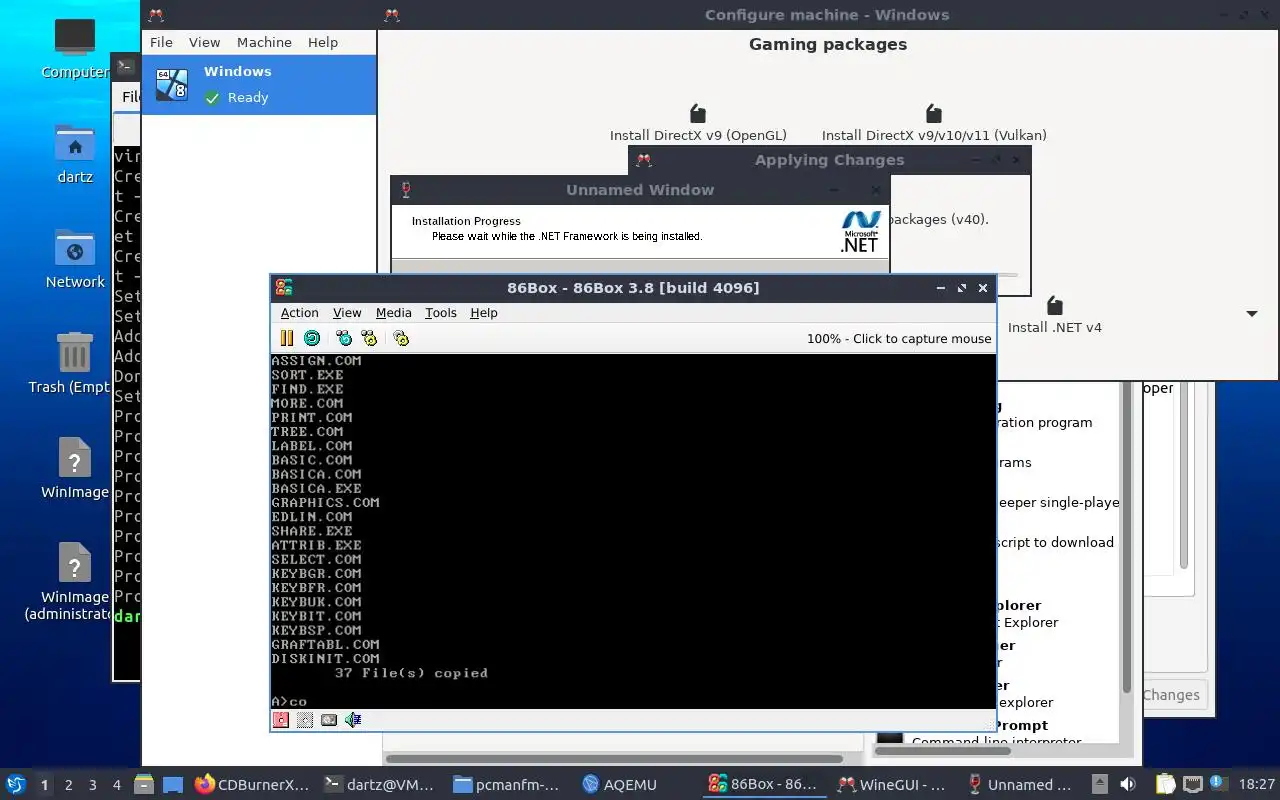Image resolution: width=1280 pixels, height=800 pixels.
Task: Click the Install DirectX v9 (OpenGL) package icon
Action: click(698, 113)
